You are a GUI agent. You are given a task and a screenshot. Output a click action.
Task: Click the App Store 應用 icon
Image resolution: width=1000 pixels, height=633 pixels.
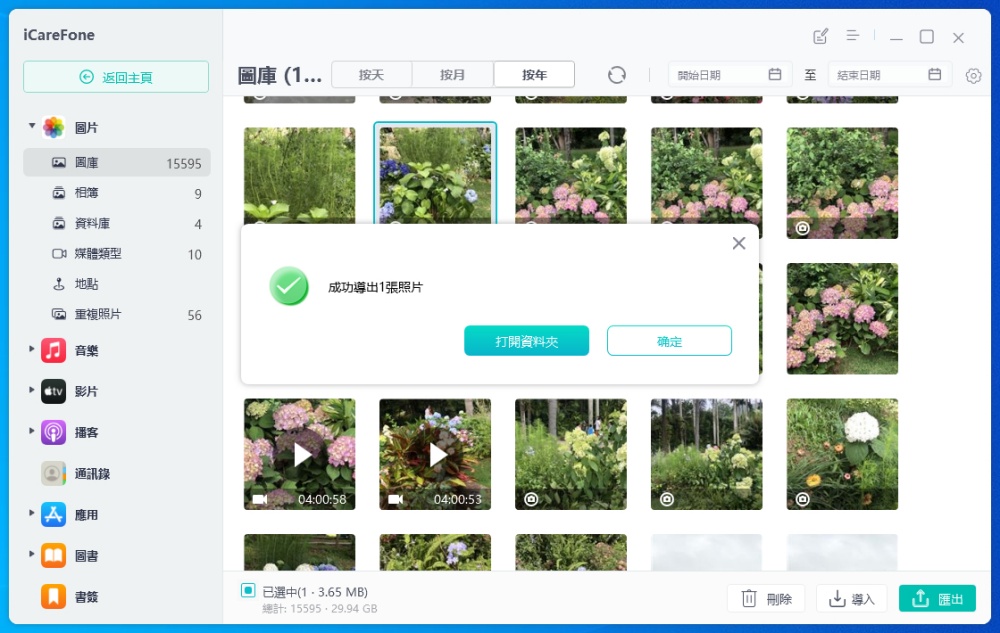54,514
